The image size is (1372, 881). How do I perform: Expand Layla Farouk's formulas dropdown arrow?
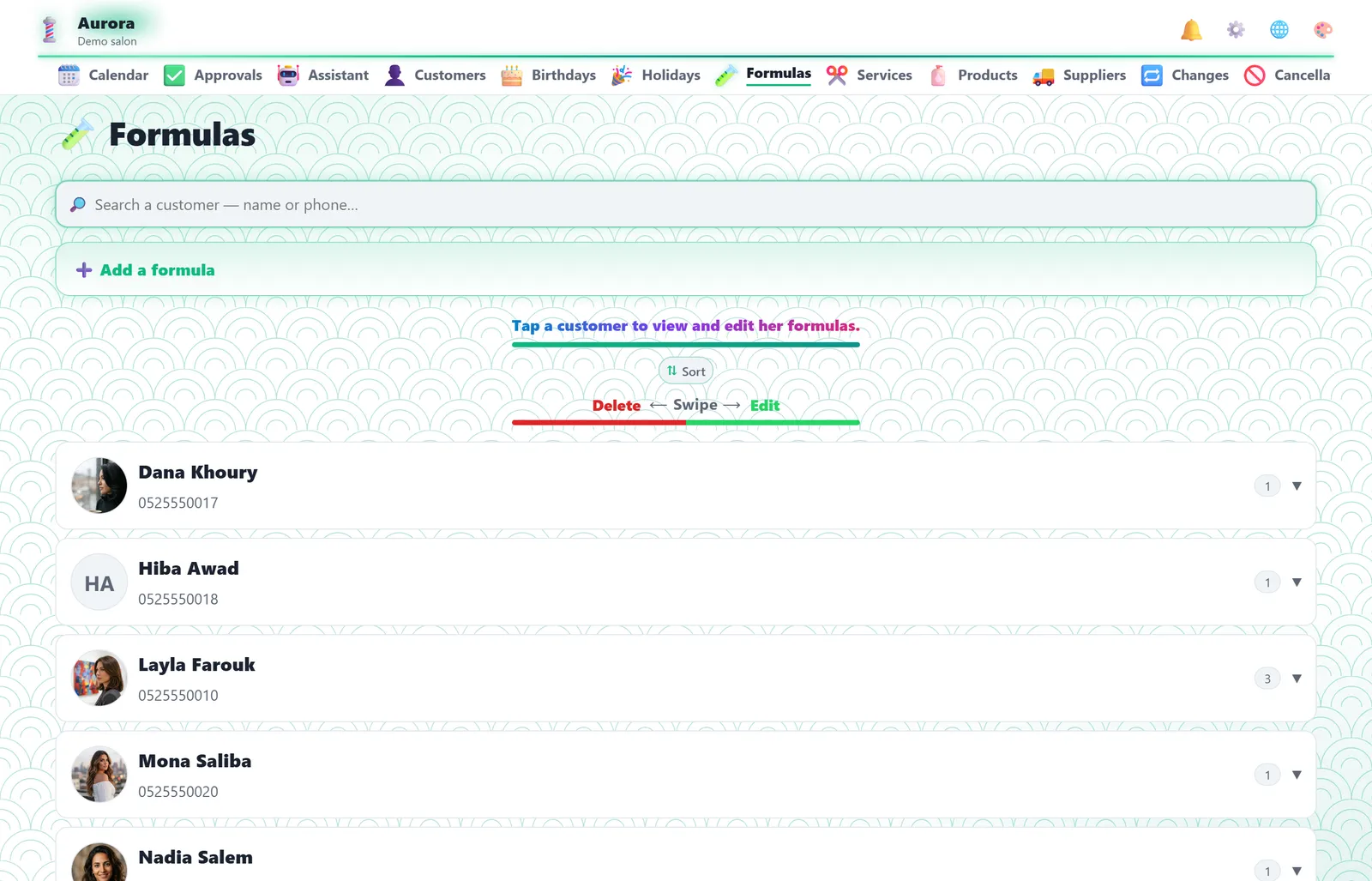click(1297, 679)
